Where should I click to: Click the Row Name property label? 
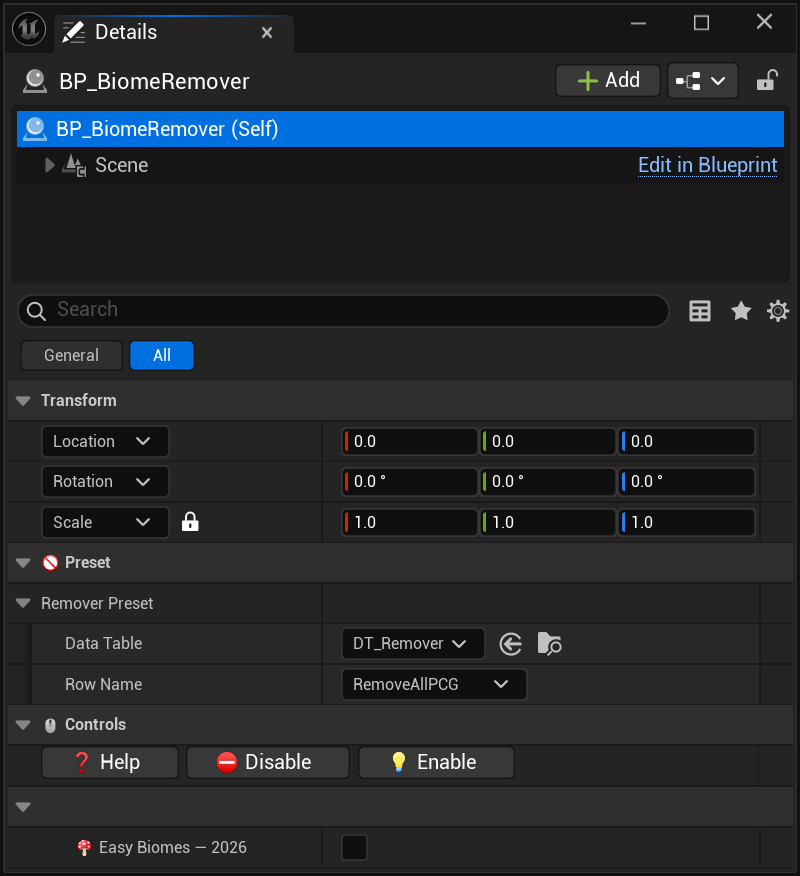pos(103,684)
